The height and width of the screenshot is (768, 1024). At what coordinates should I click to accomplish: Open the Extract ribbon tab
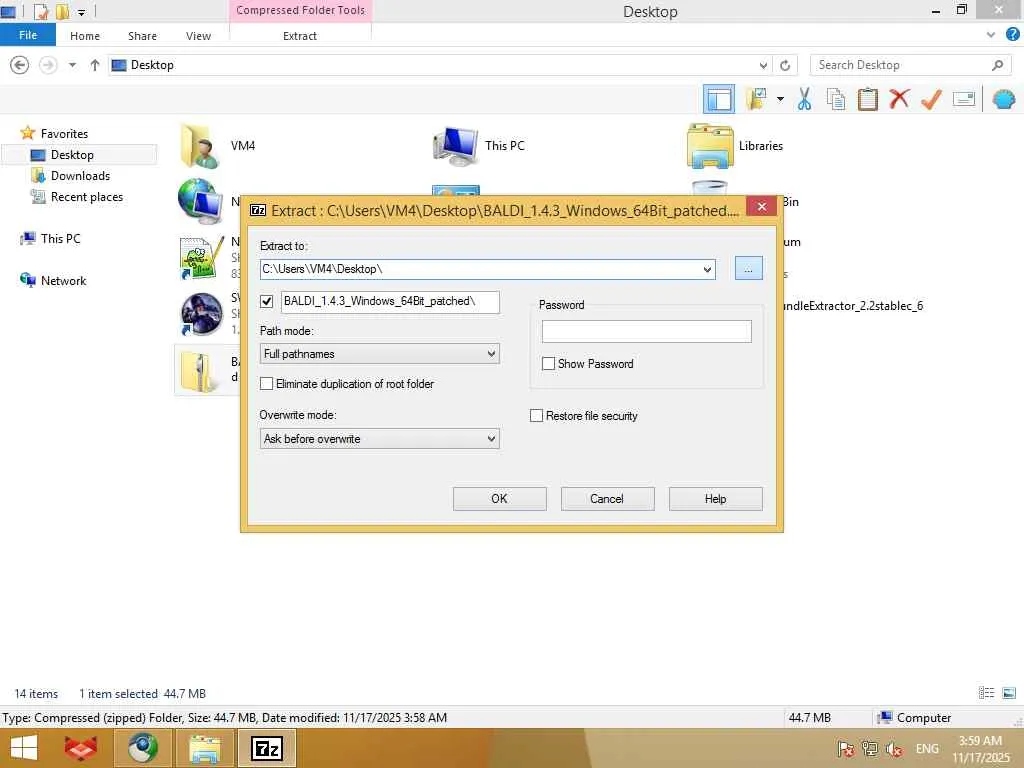point(300,36)
